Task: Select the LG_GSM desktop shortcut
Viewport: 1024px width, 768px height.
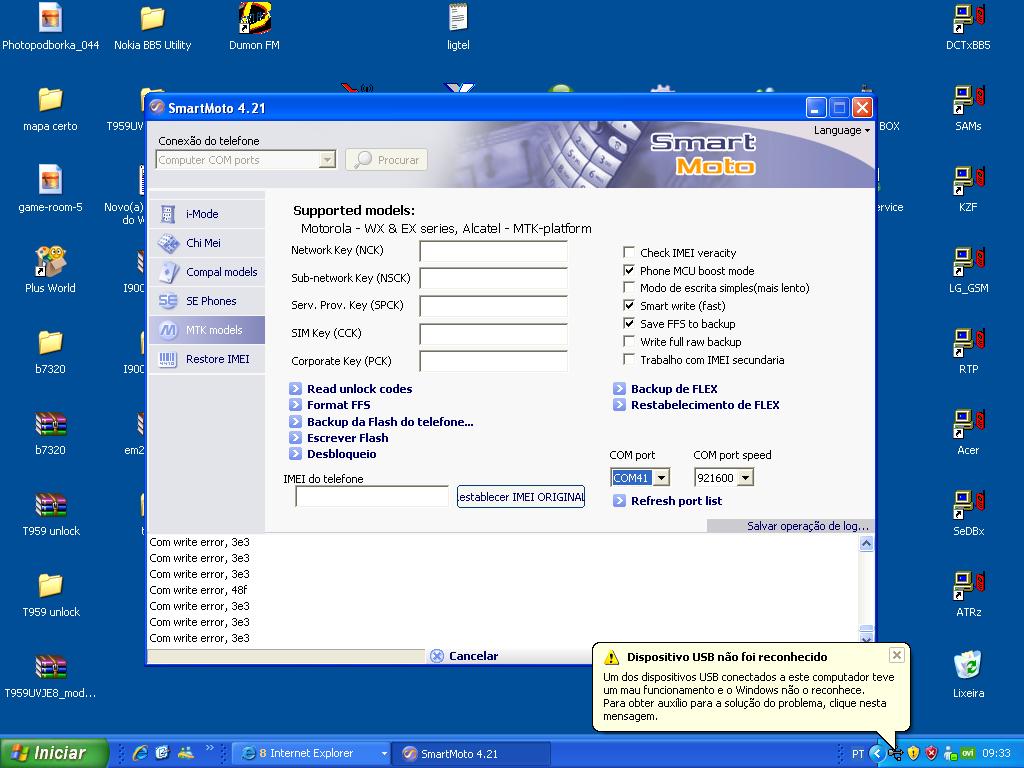Action: (968, 270)
